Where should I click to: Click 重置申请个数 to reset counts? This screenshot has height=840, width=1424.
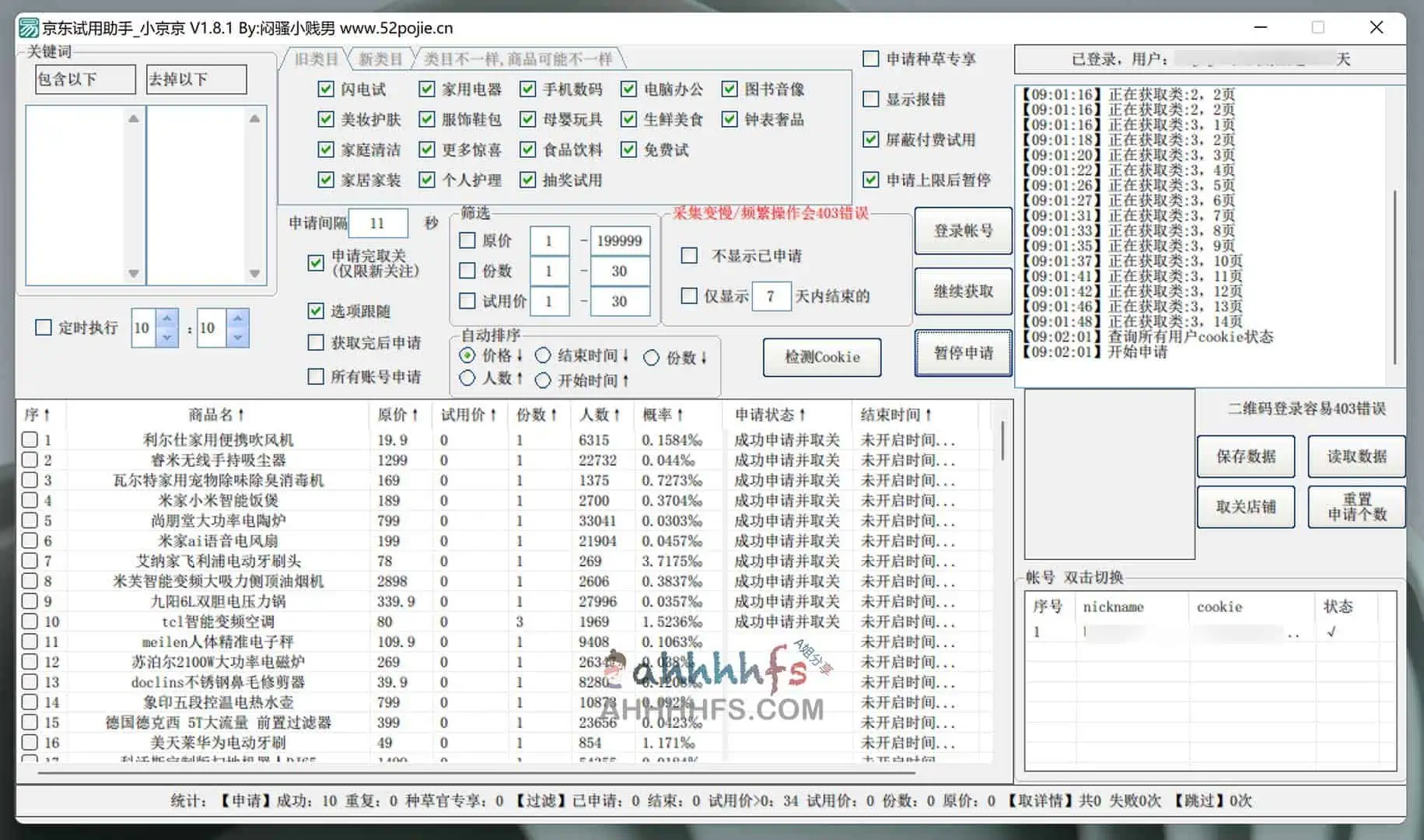coord(1356,506)
